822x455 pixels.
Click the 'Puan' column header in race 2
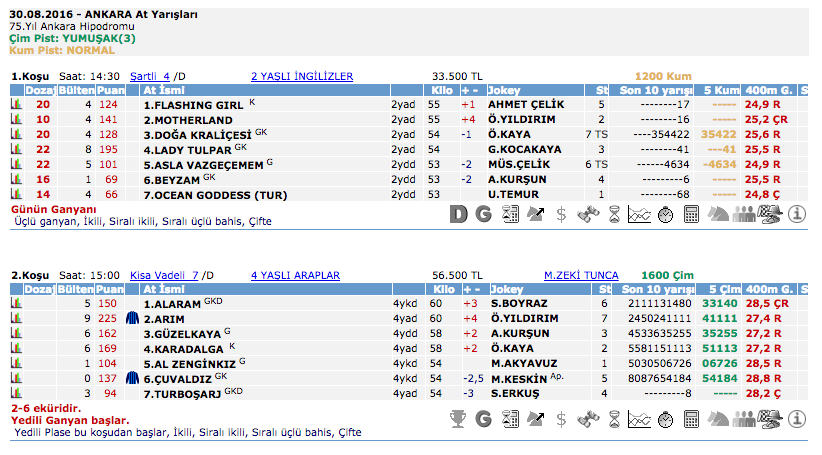point(107,289)
